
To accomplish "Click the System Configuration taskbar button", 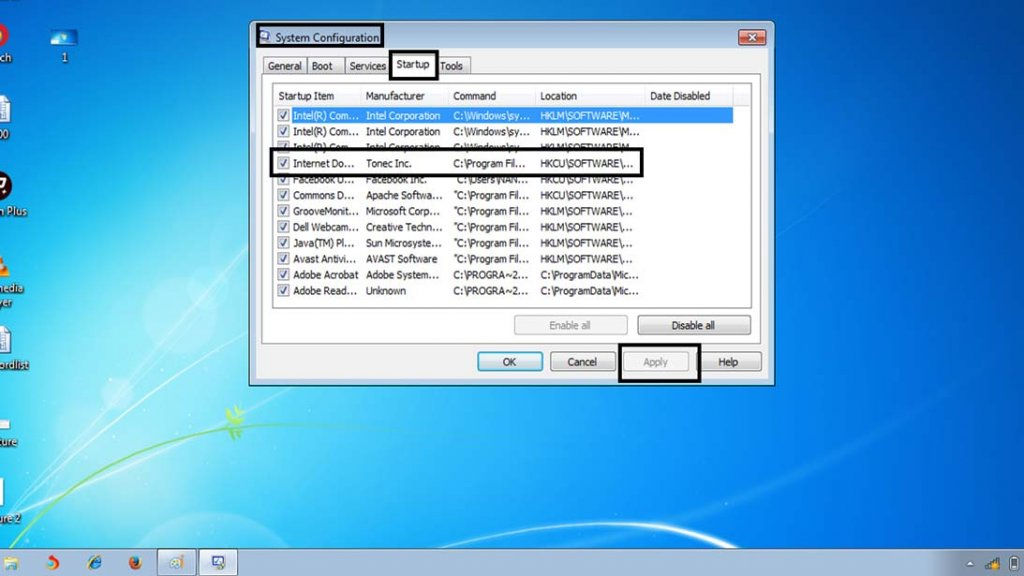I will (217, 562).
